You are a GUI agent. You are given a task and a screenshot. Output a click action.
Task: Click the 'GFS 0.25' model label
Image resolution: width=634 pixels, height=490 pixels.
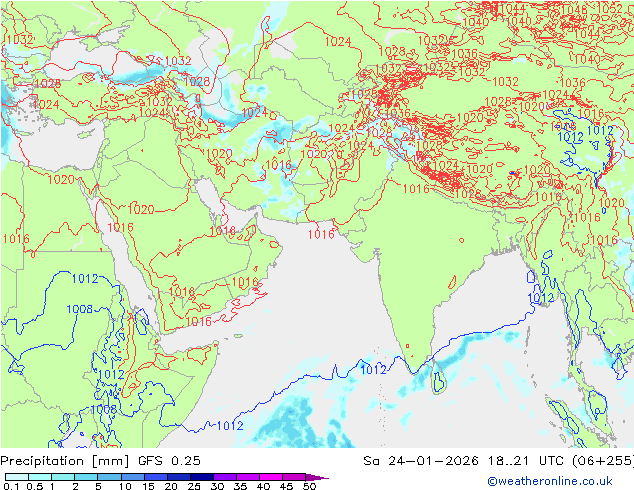pyautogui.click(x=169, y=461)
